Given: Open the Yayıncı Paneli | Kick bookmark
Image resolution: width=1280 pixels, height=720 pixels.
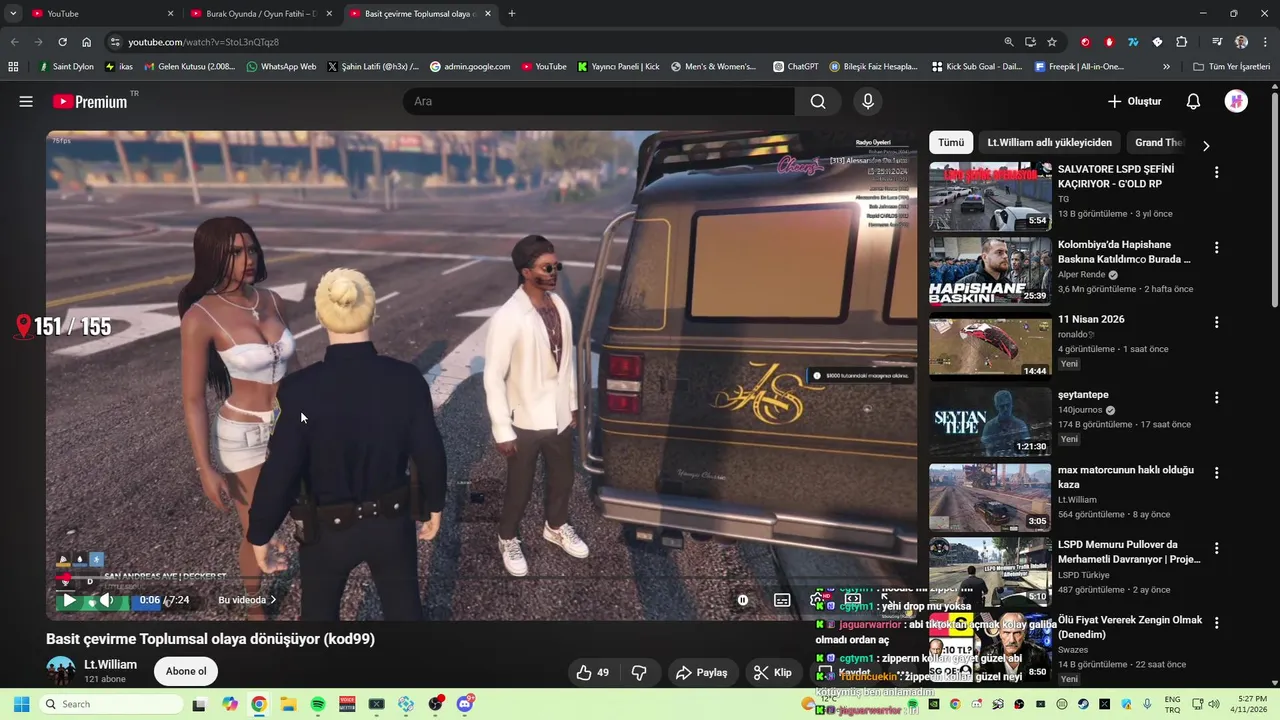Looking at the screenshot, I should pyautogui.click(x=618, y=67).
